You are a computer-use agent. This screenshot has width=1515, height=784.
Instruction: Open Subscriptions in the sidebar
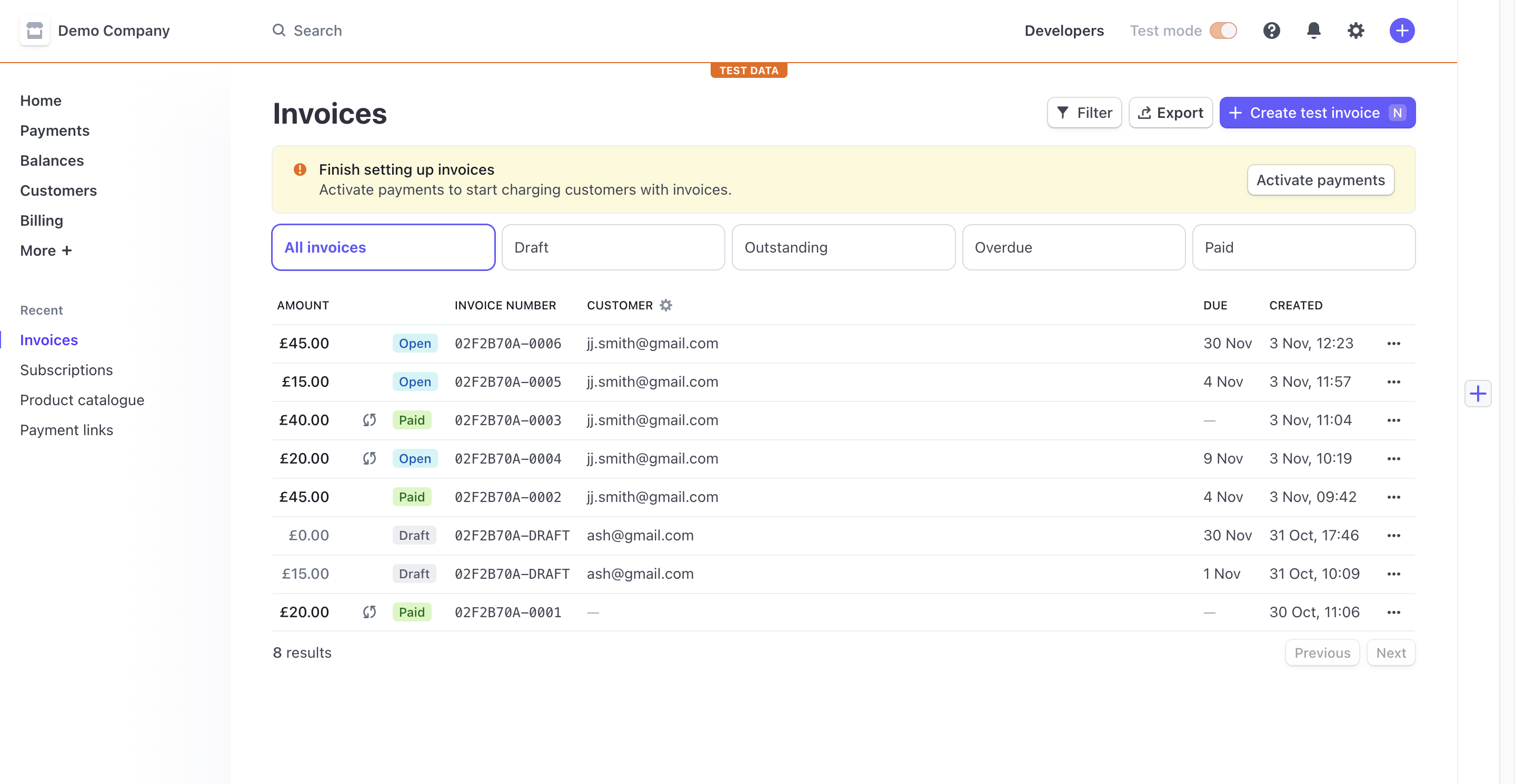point(66,370)
